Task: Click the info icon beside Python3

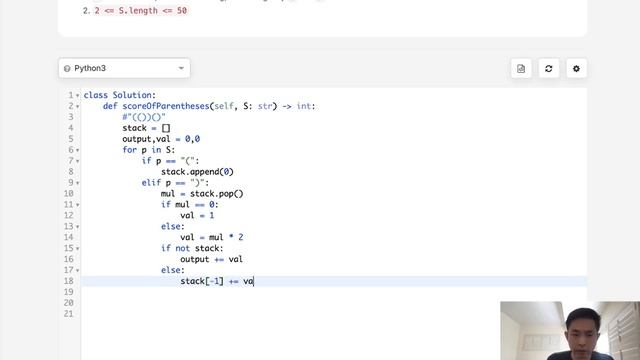Action: 67,69
